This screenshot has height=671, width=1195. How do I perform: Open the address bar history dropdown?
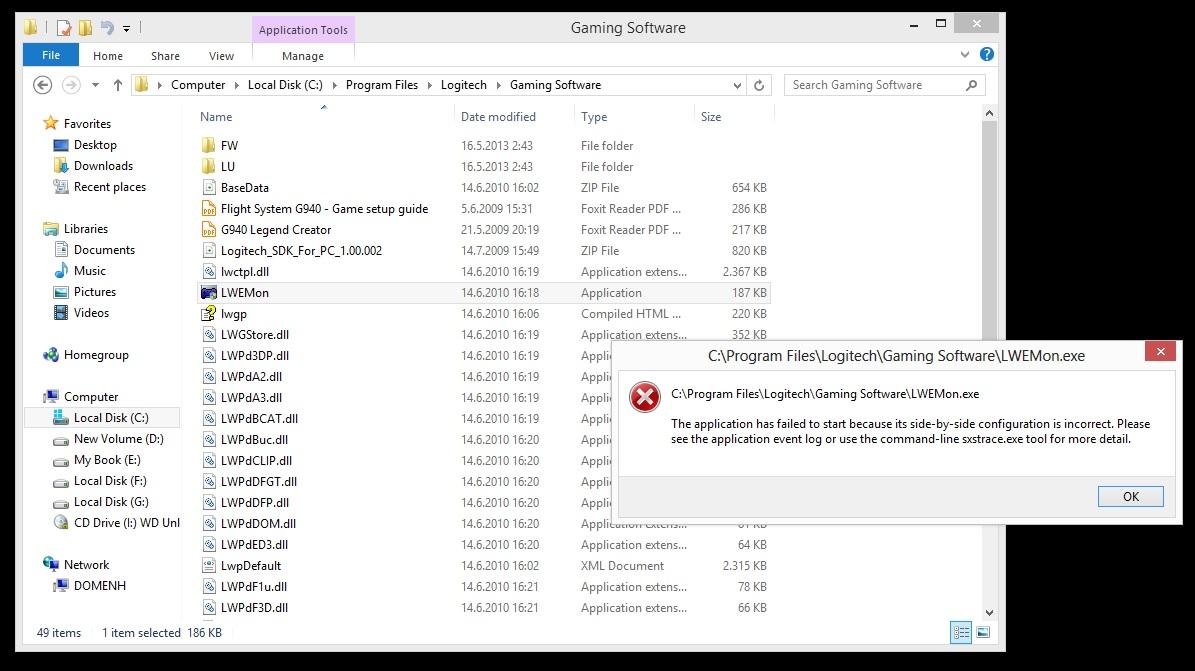[737, 85]
